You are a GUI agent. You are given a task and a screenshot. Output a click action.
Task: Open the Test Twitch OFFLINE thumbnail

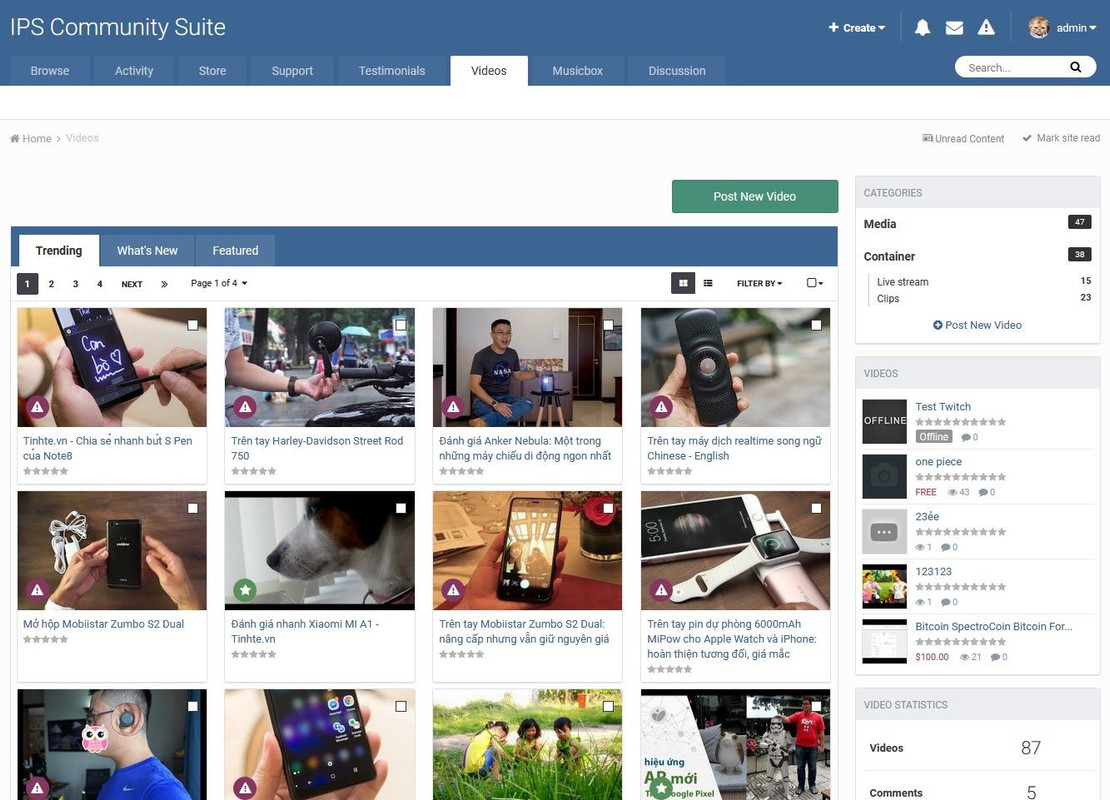point(884,421)
